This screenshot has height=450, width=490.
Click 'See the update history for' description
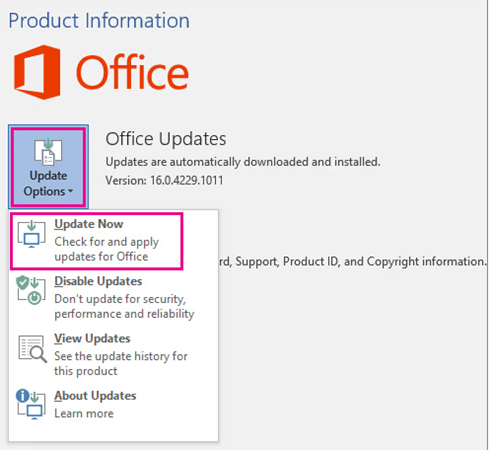[x=121, y=364]
